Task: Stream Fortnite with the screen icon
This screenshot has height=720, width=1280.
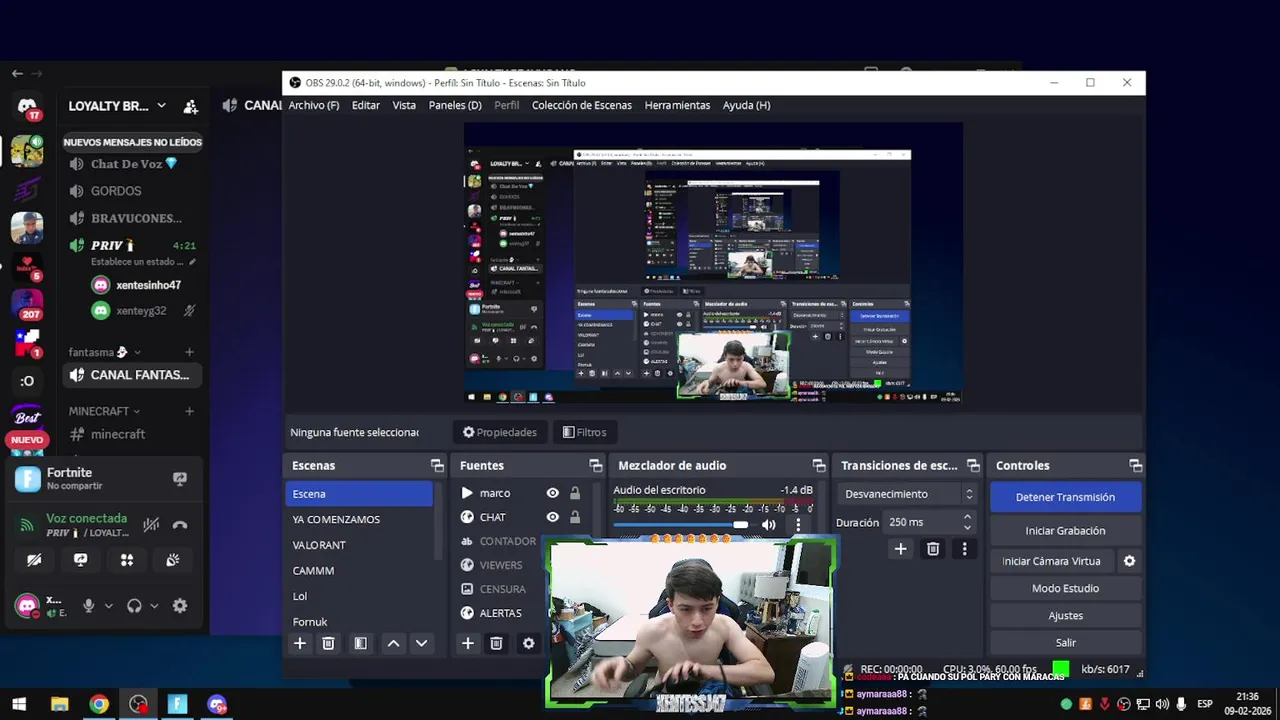Action: point(180,479)
